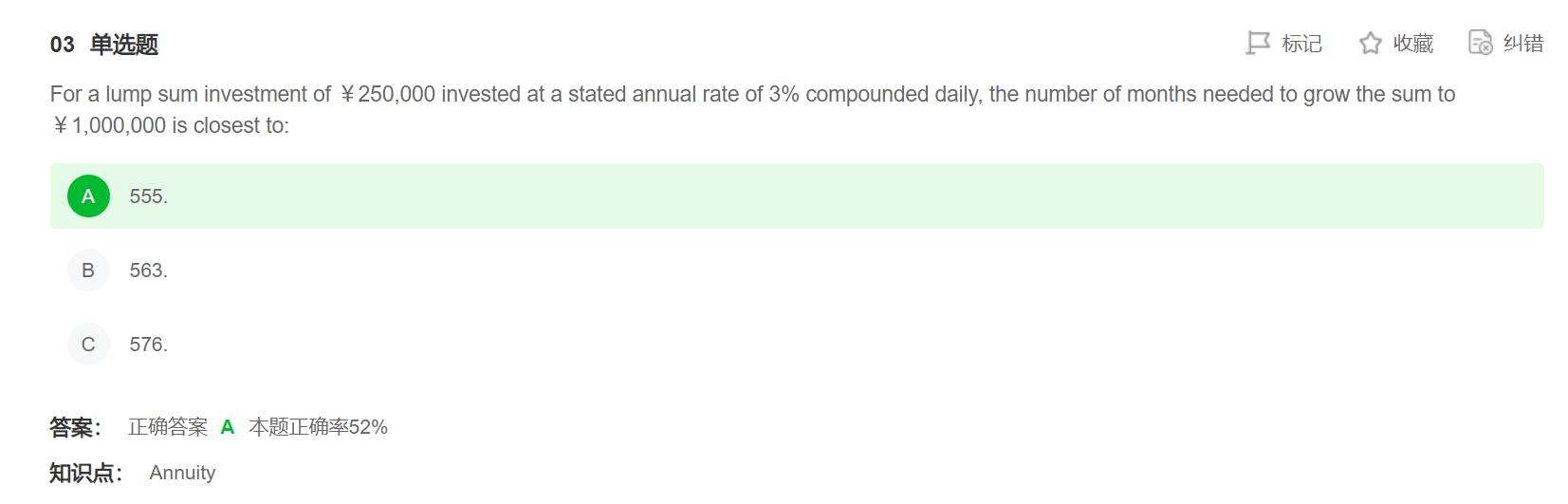Open the Annuity knowledge point
This screenshot has height=504, width=1568.
click(x=182, y=473)
